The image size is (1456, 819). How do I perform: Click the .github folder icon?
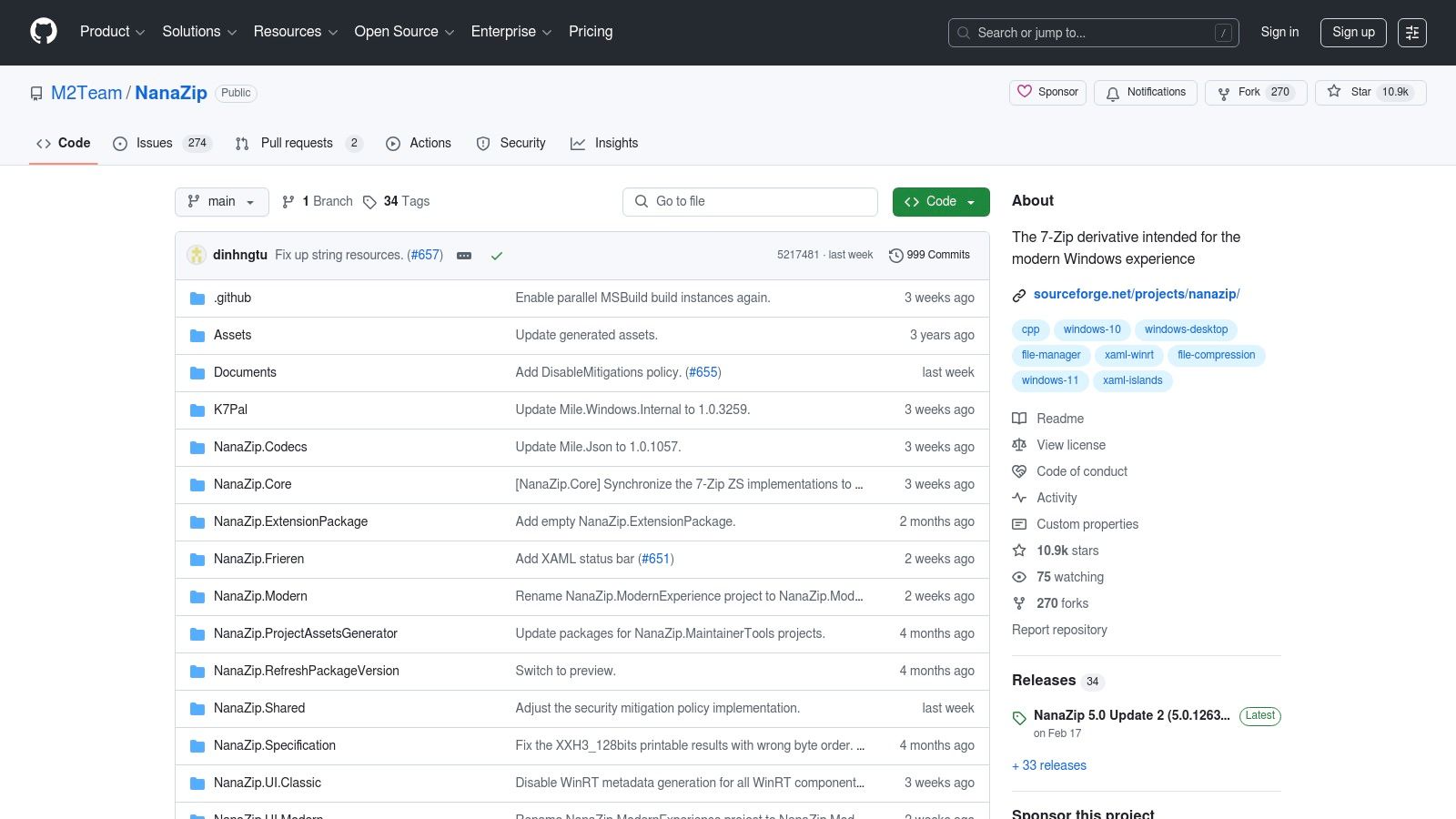197,298
